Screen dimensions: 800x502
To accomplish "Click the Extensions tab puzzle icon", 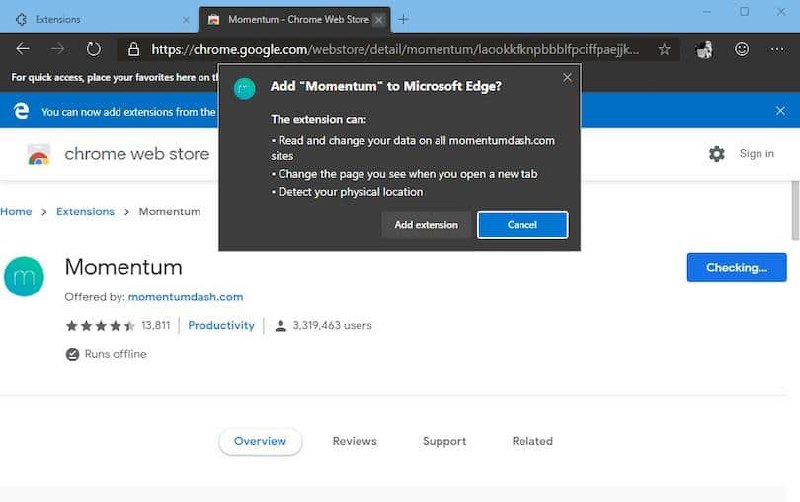I will pos(21,19).
